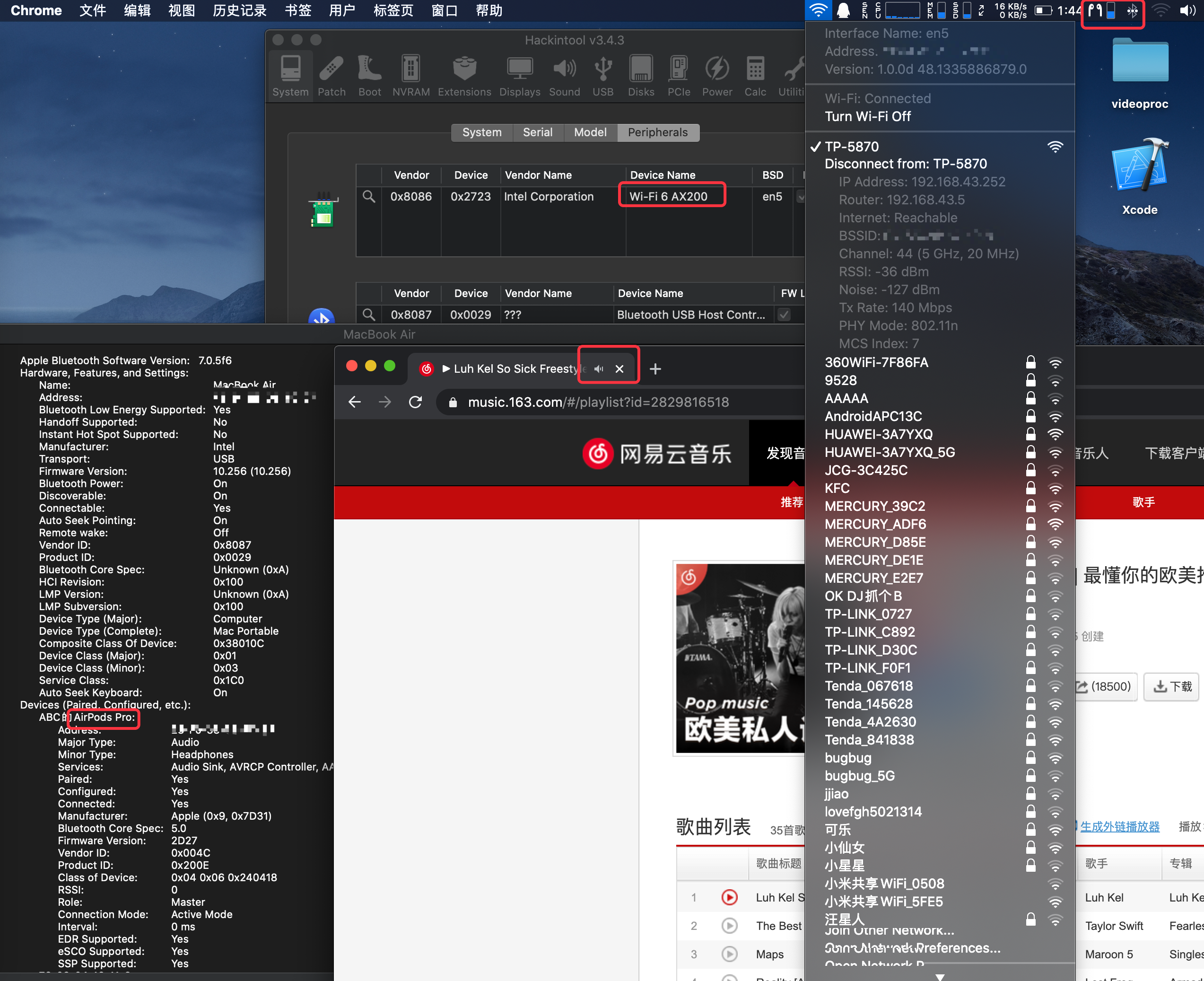Open the Calc tool in Hackintool
Viewport: 1204px width, 981px height.
click(x=755, y=76)
